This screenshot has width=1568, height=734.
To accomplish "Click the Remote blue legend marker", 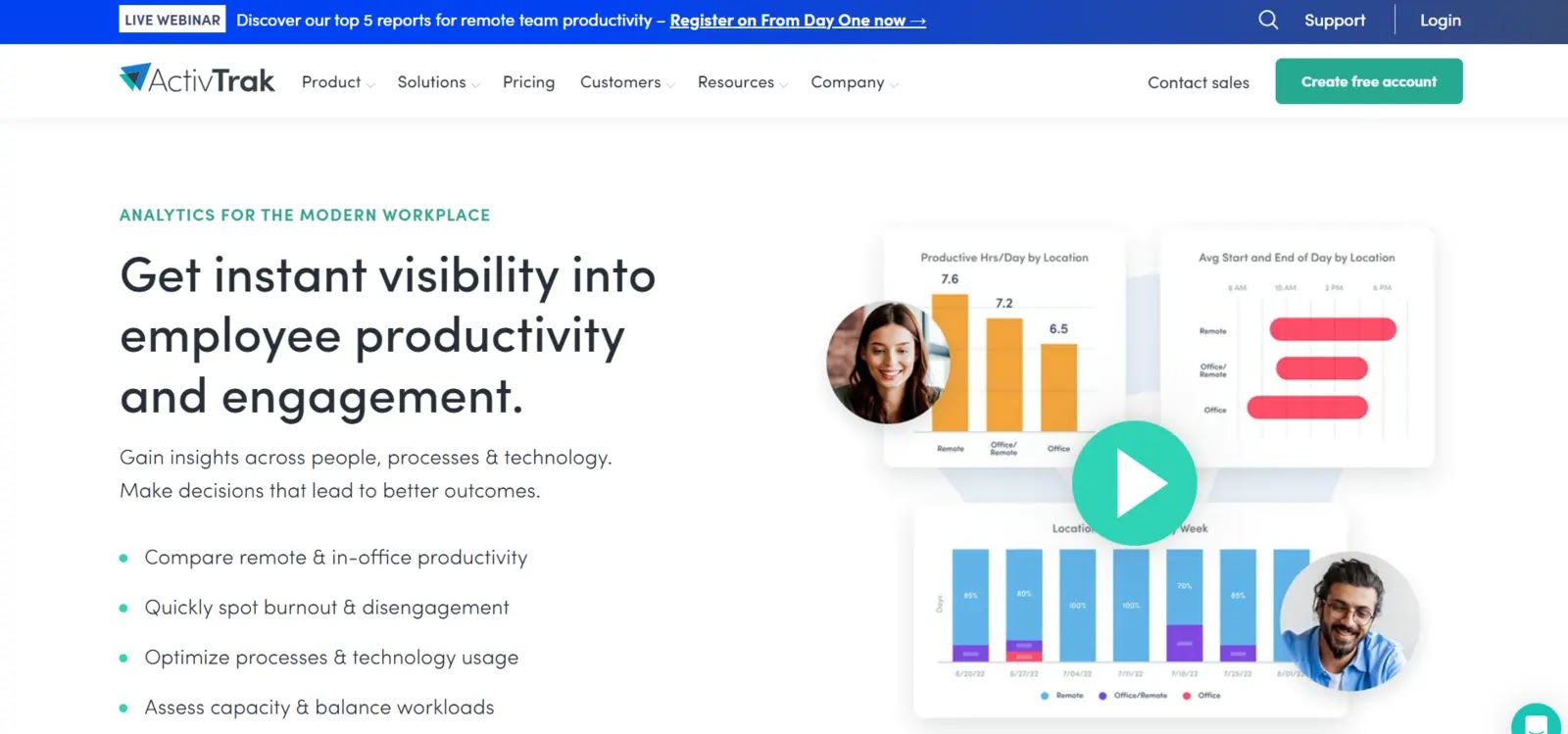I will click(1045, 696).
